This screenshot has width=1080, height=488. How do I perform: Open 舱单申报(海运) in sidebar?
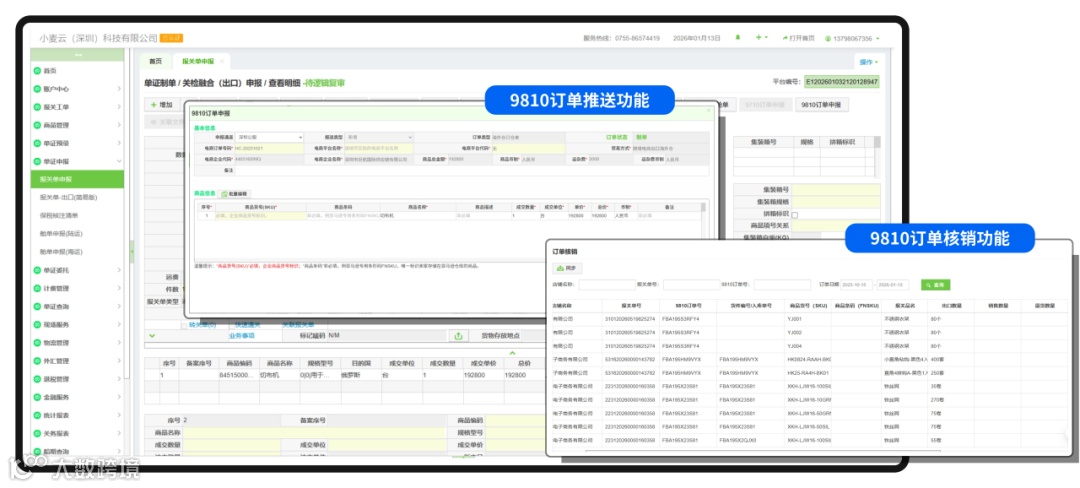[x=61, y=252]
